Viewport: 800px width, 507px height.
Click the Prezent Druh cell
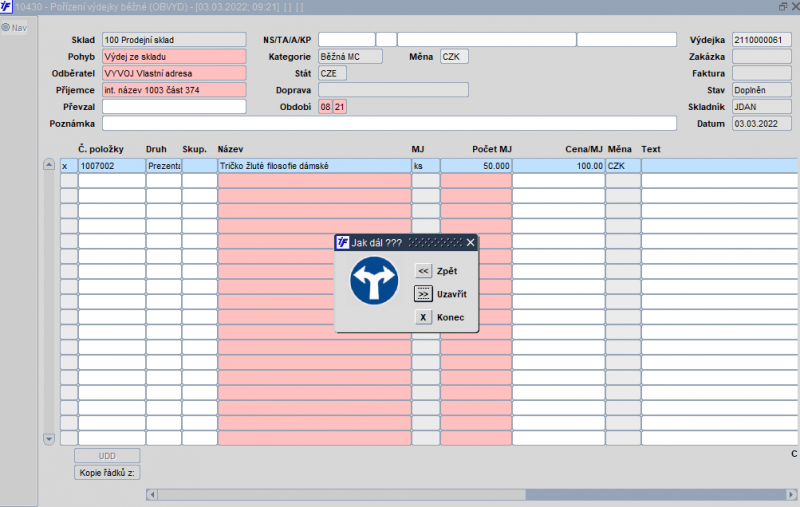(164, 166)
